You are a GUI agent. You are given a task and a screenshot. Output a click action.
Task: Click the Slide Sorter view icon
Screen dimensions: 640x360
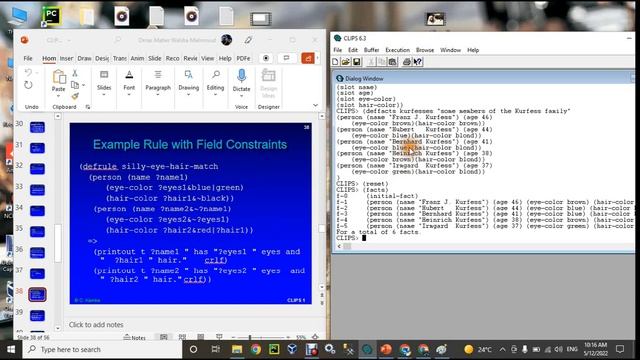coord(182,337)
